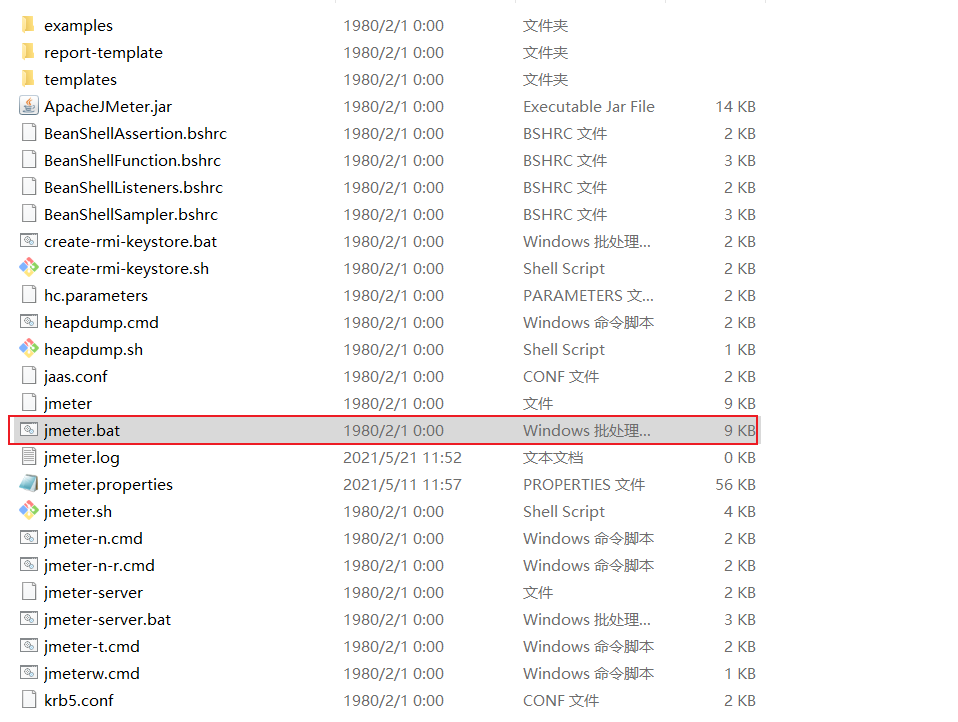Select the file name "jmeter-t.cmd"
Image resolution: width=958 pixels, height=722 pixels.
(x=92, y=646)
